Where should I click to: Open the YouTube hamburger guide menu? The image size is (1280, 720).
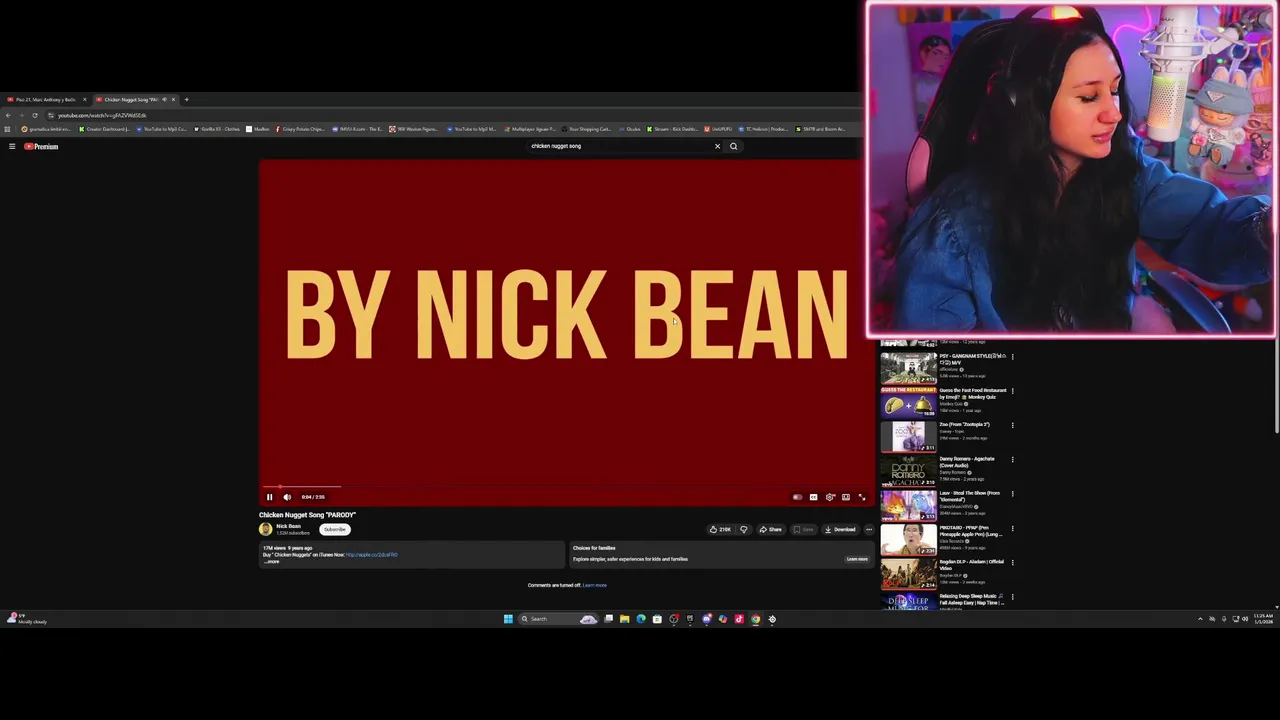[12, 146]
